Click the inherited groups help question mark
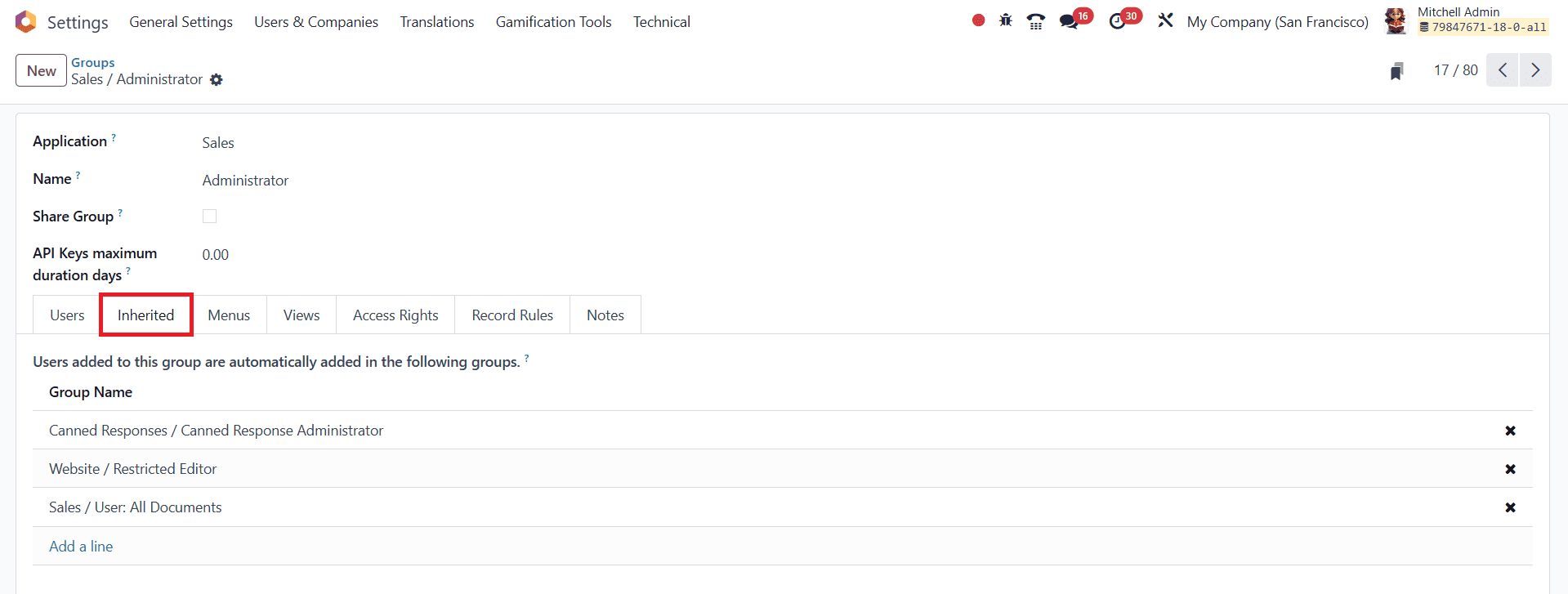 coord(526,358)
